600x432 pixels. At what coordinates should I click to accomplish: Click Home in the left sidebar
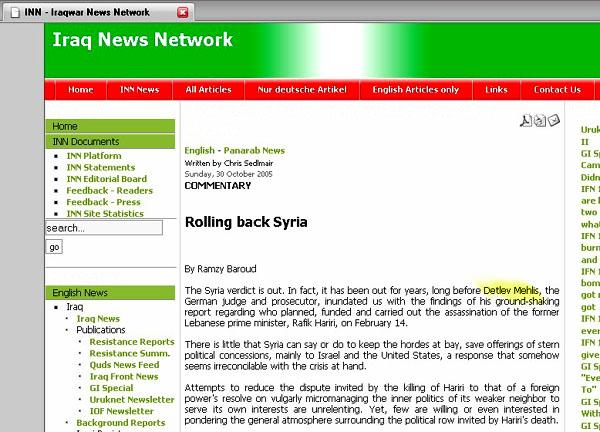65,127
